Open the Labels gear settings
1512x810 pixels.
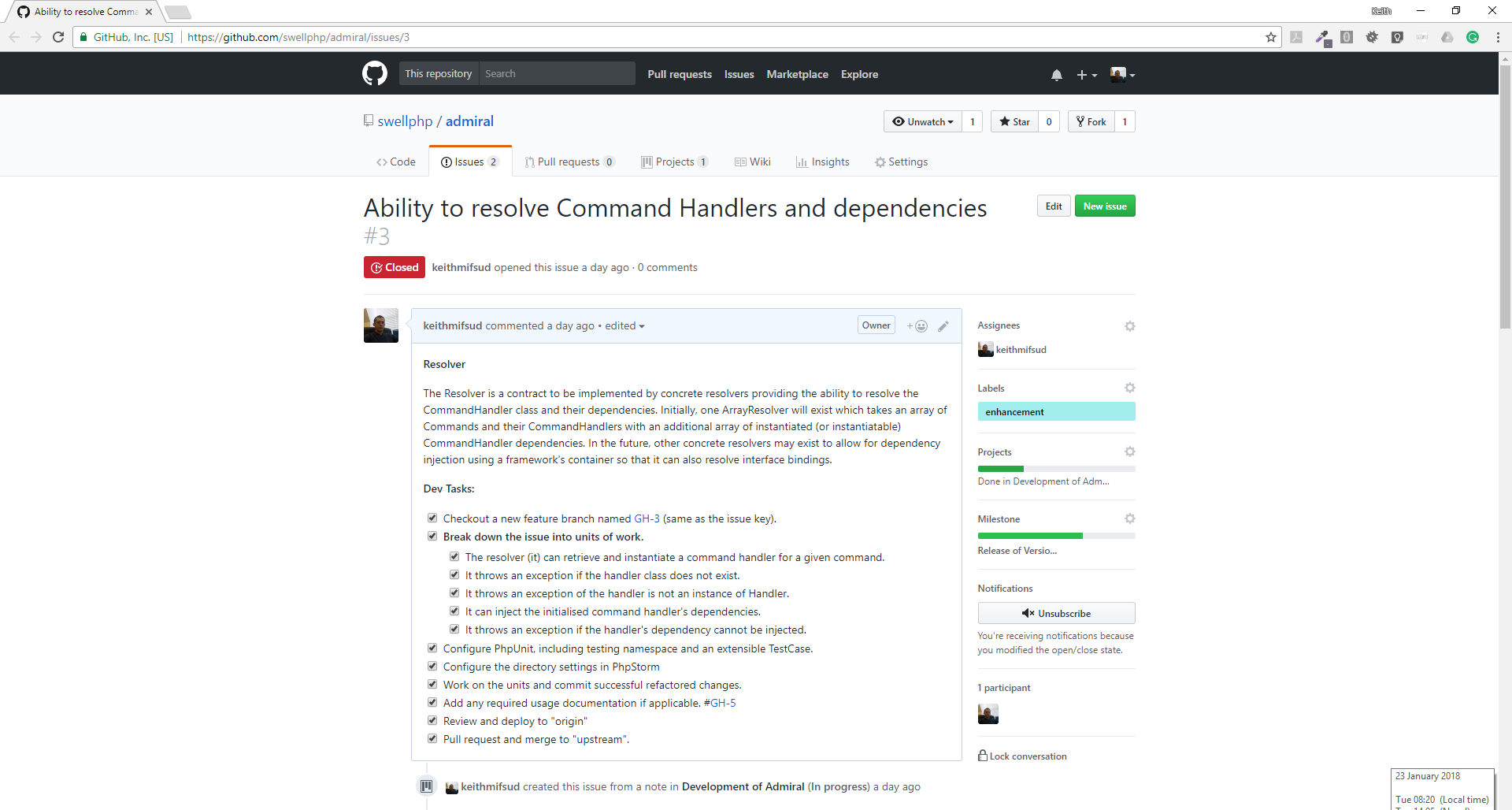tap(1130, 388)
